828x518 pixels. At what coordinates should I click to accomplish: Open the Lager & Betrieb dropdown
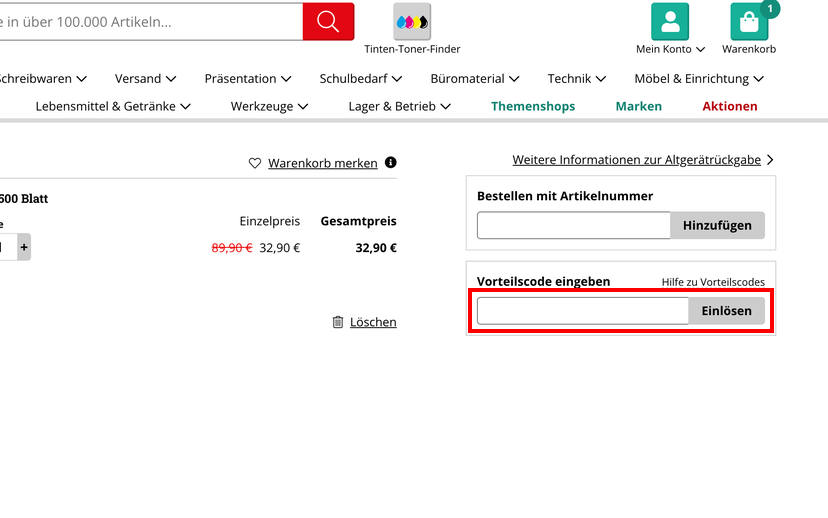click(x=400, y=106)
